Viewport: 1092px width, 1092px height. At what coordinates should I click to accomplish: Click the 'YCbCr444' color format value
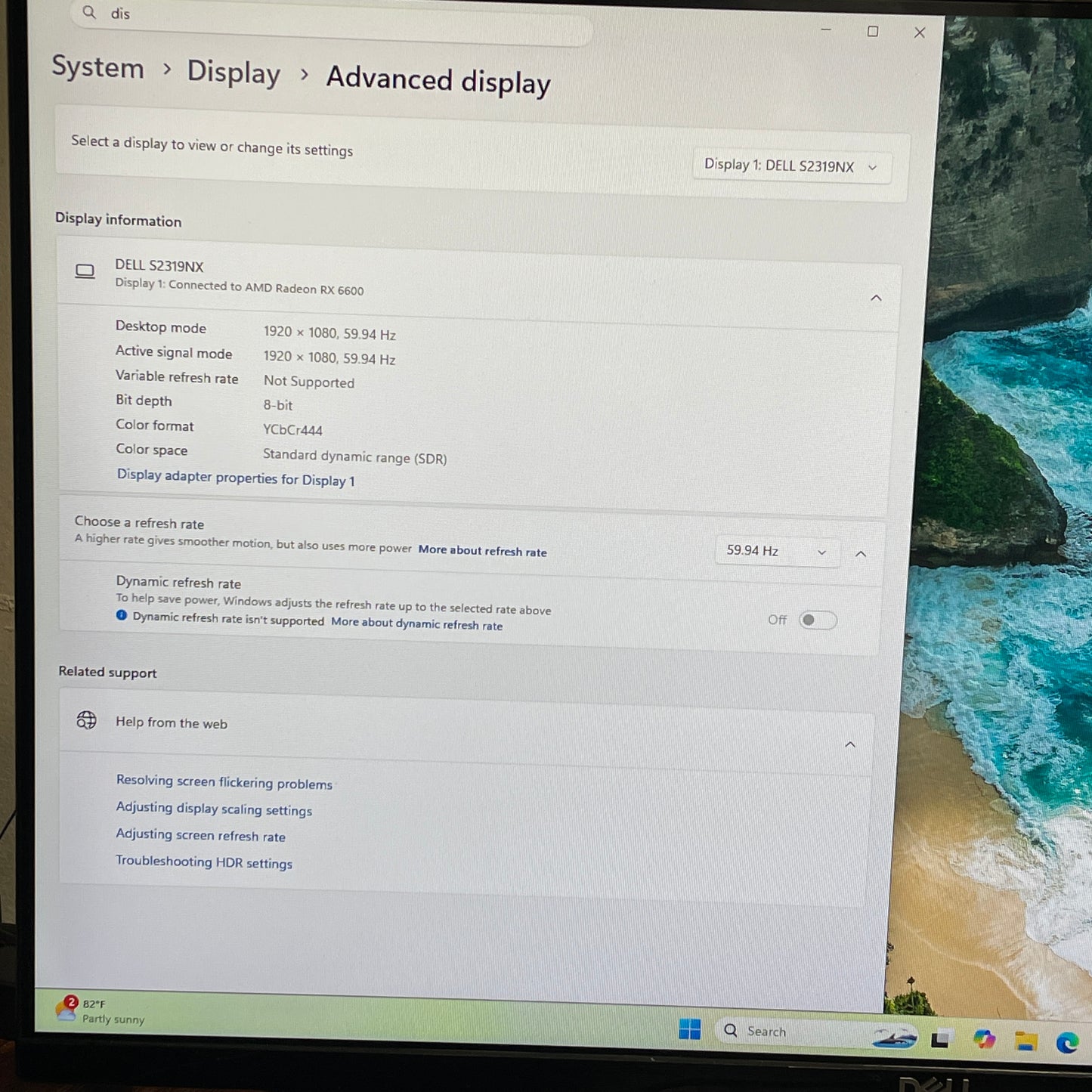292,429
